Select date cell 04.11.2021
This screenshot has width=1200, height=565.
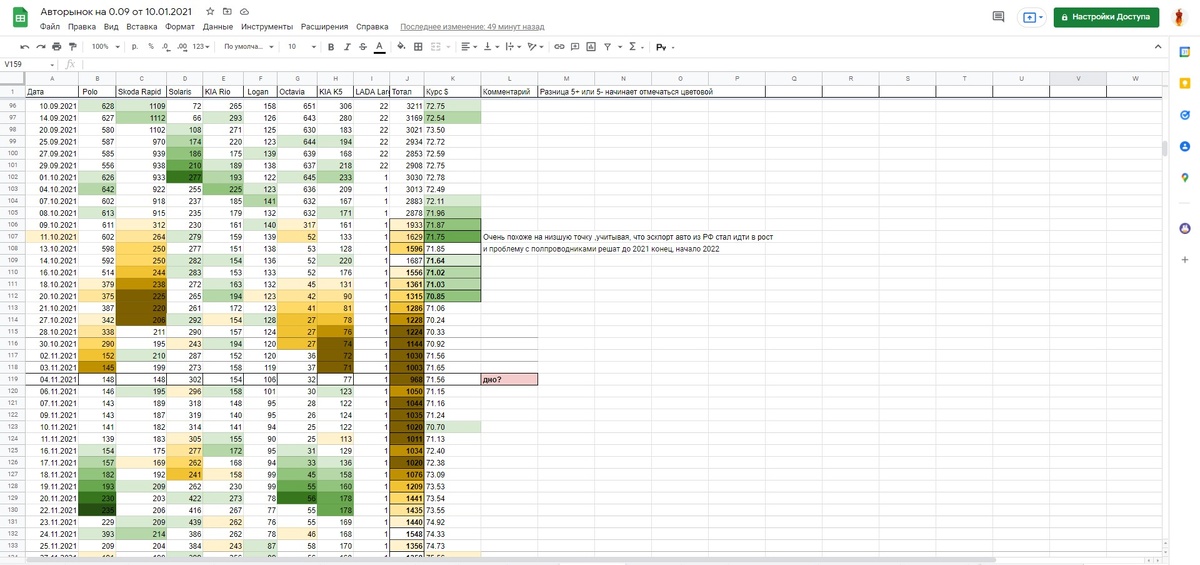[51, 379]
